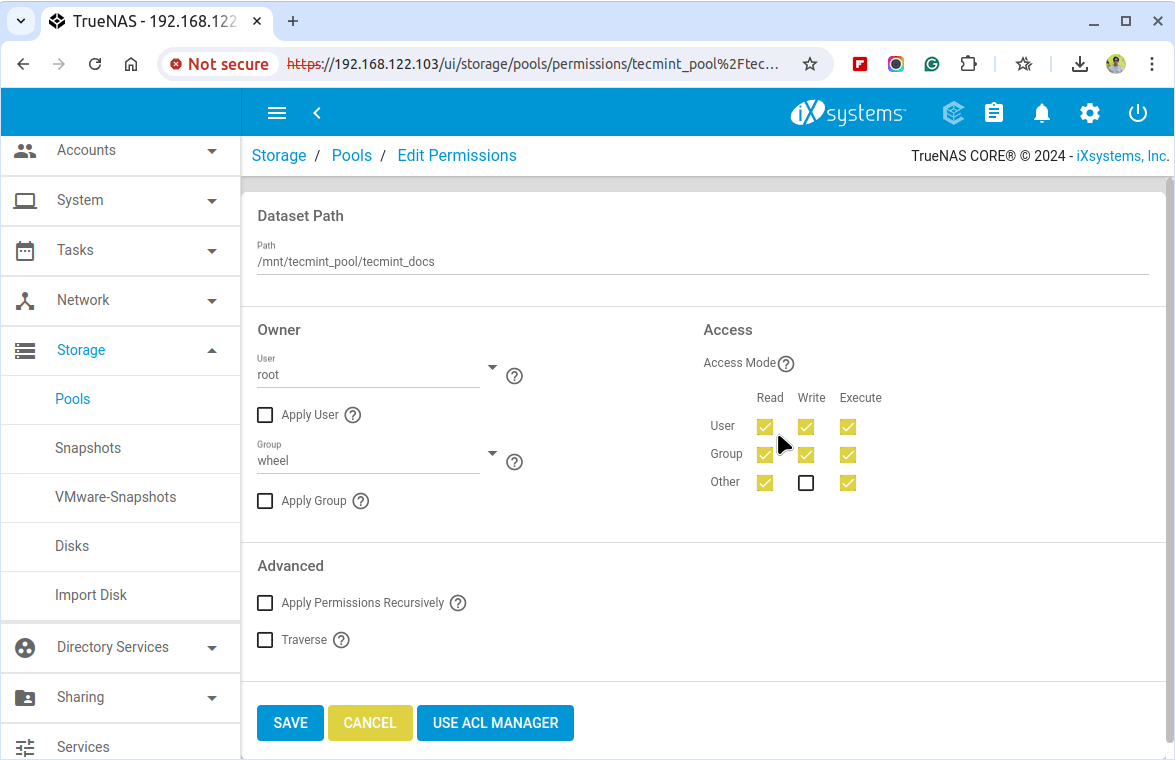Open Pools in the Storage submenu
Viewport: 1175px width, 760px height.
click(73, 399)
